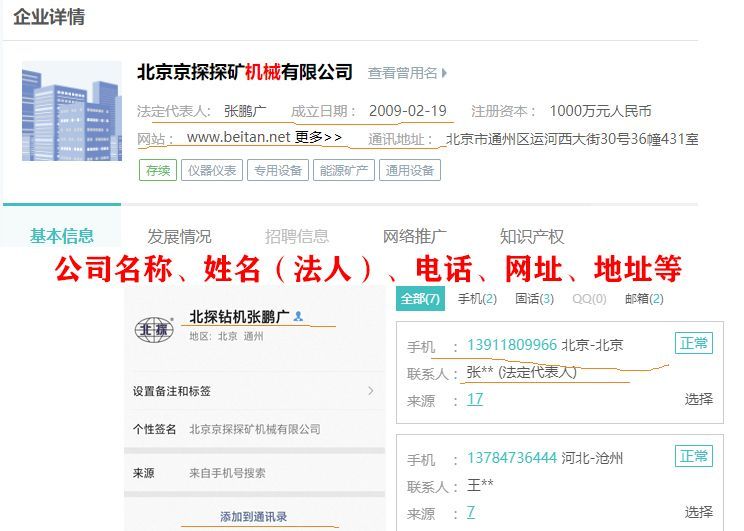The width and height of the screenshot is (744, 531).
Task: Select the 存续 status tag
Action: coord(158,170)
